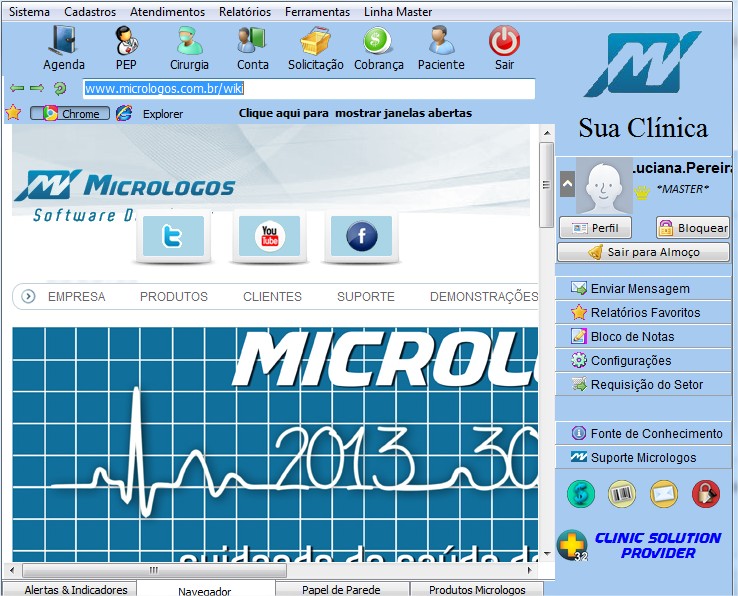738x596 pixels.
Task: Open the PEP patient record icon
Action: [126, 48]
